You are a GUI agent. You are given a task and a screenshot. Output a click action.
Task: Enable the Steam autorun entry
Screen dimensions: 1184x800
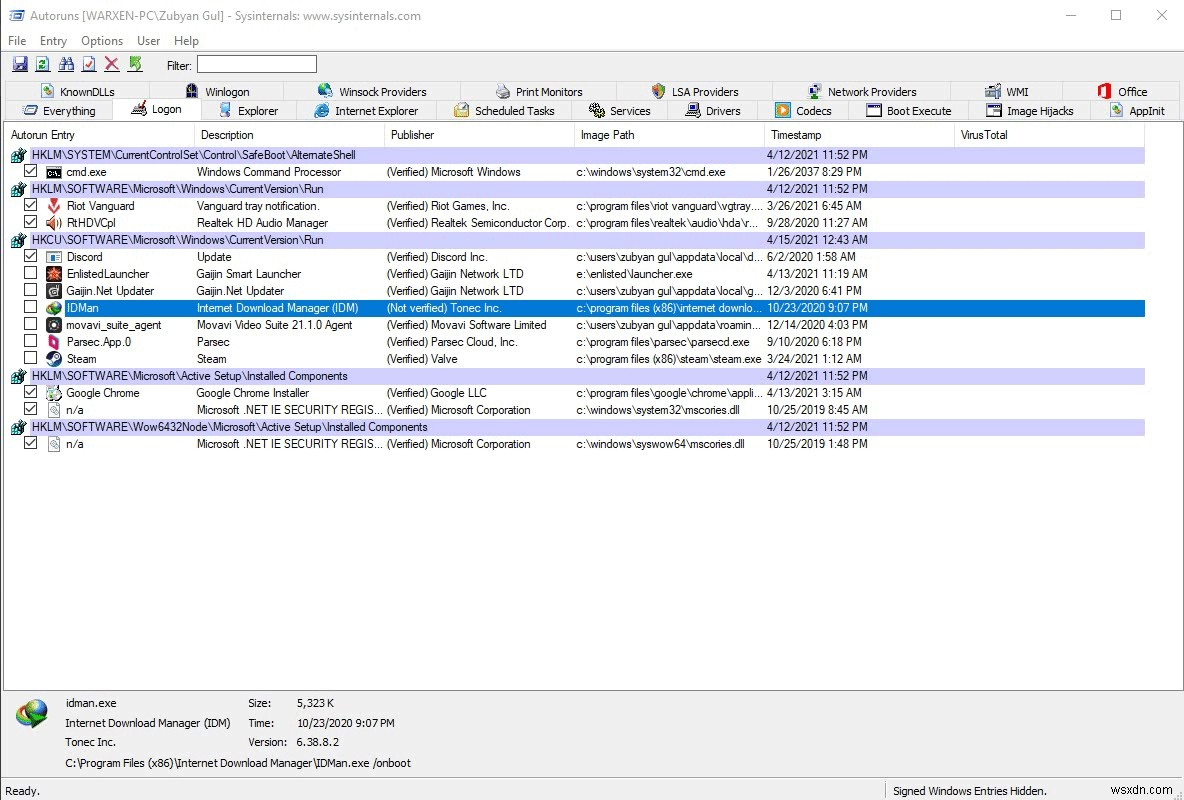31,358
